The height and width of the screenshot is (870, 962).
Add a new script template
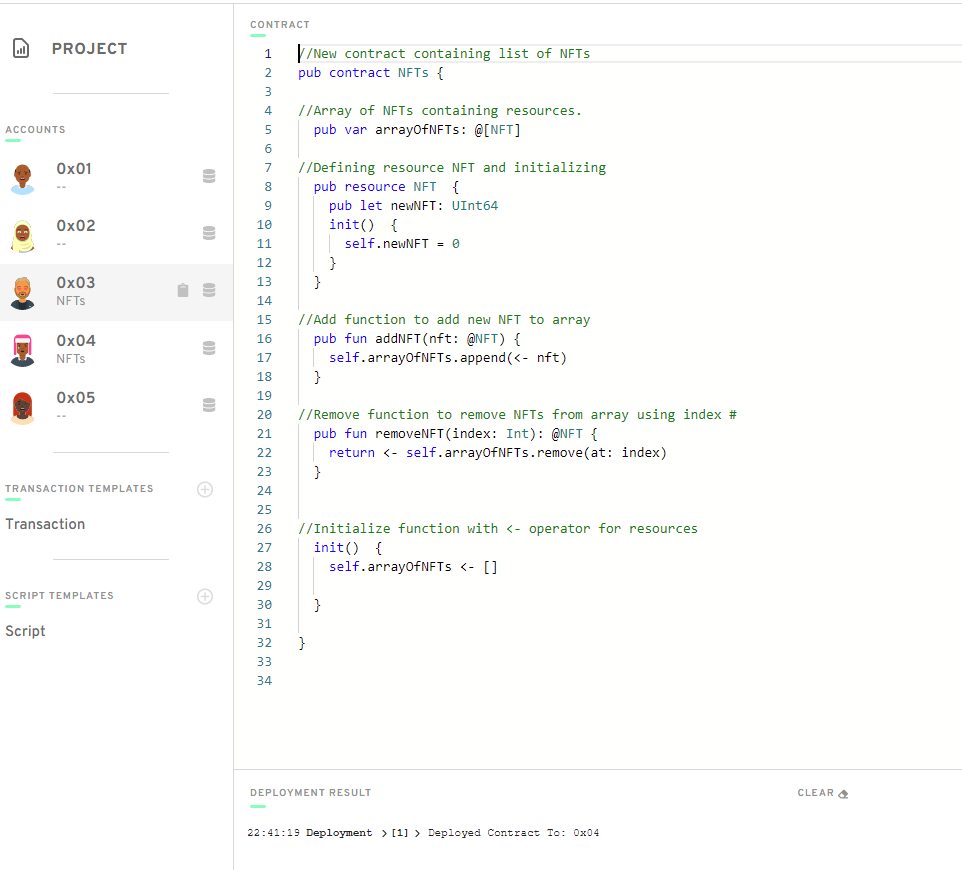205,596
